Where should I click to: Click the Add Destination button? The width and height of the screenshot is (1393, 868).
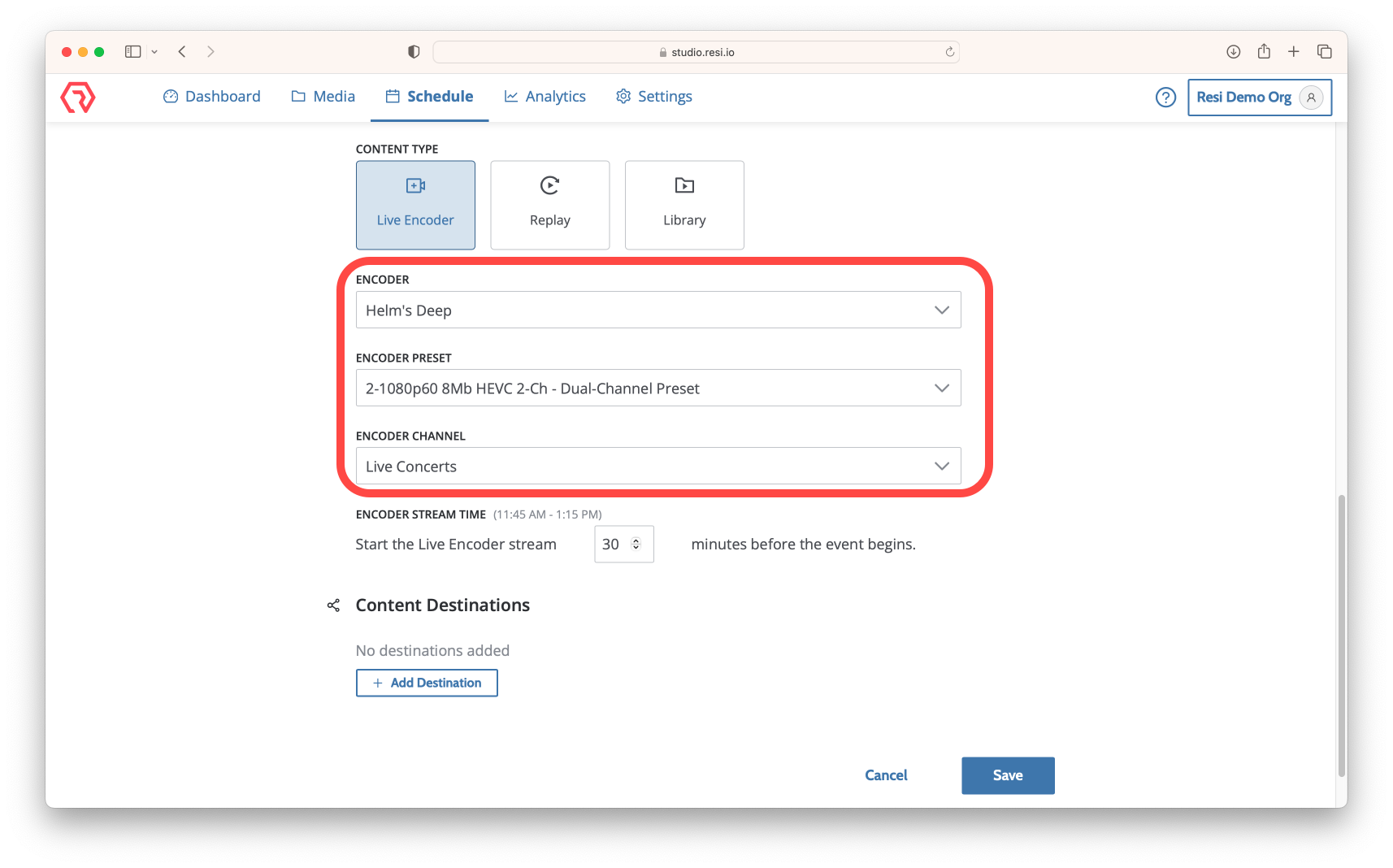[x=426, y=683]
